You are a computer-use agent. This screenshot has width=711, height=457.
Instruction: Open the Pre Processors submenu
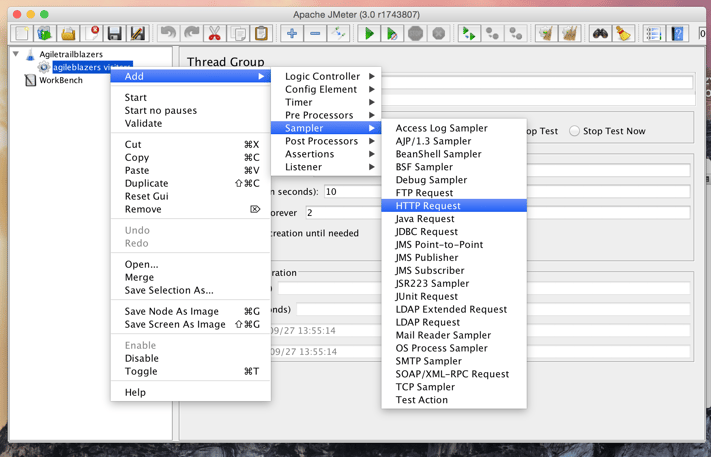point(326,115)
